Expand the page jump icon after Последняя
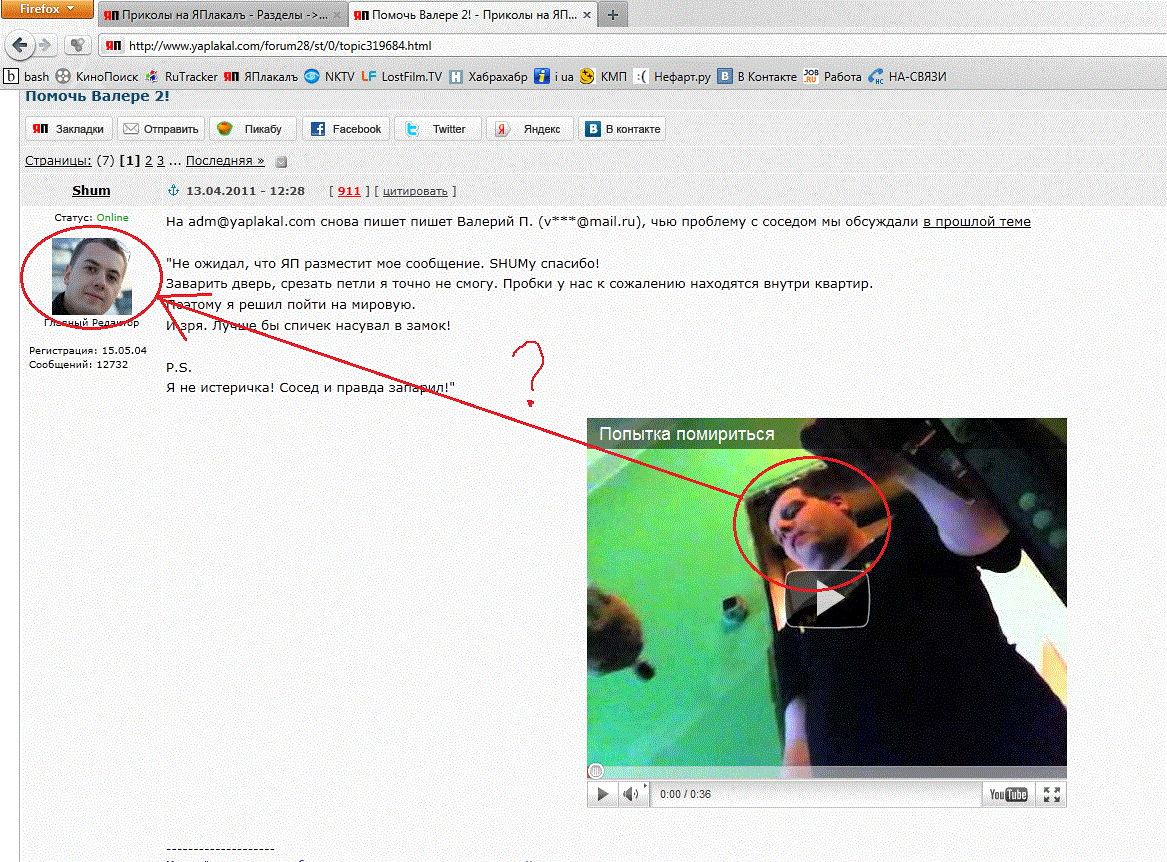Viewport: 1167px width, 862px height. 281,162
